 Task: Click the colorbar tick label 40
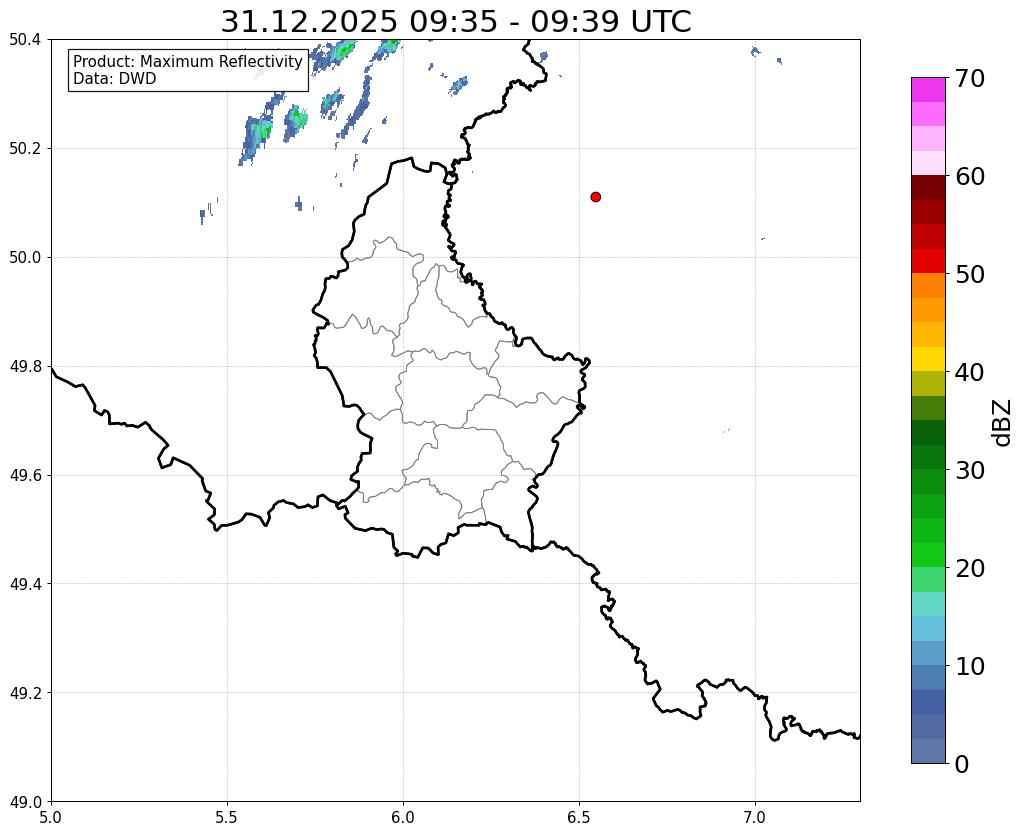point(970,372)
